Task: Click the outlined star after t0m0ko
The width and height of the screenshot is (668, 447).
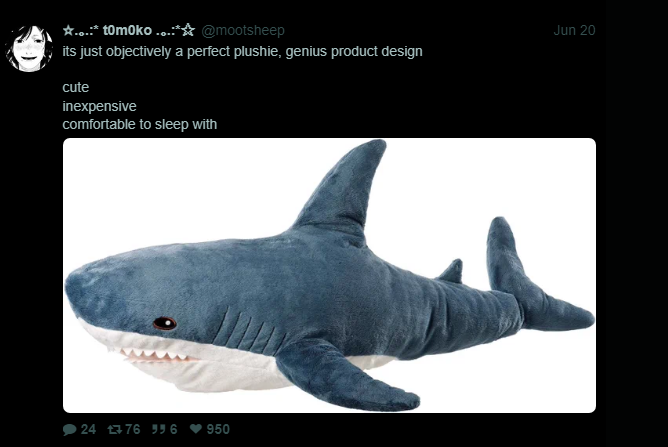Action: coord(188,30)
